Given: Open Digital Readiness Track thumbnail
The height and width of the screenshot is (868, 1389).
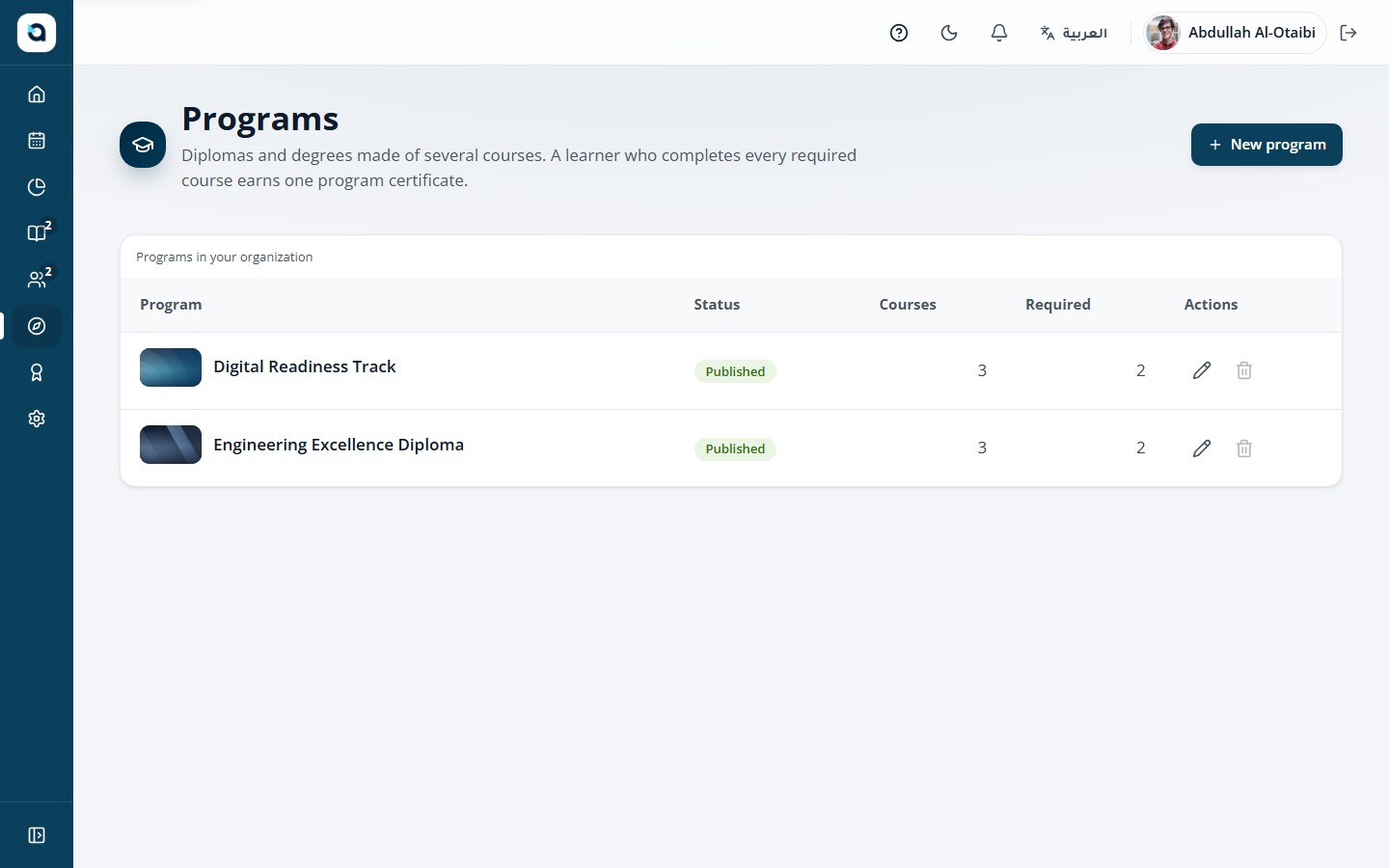Looking at the screenshot, I should coord(171,367).
